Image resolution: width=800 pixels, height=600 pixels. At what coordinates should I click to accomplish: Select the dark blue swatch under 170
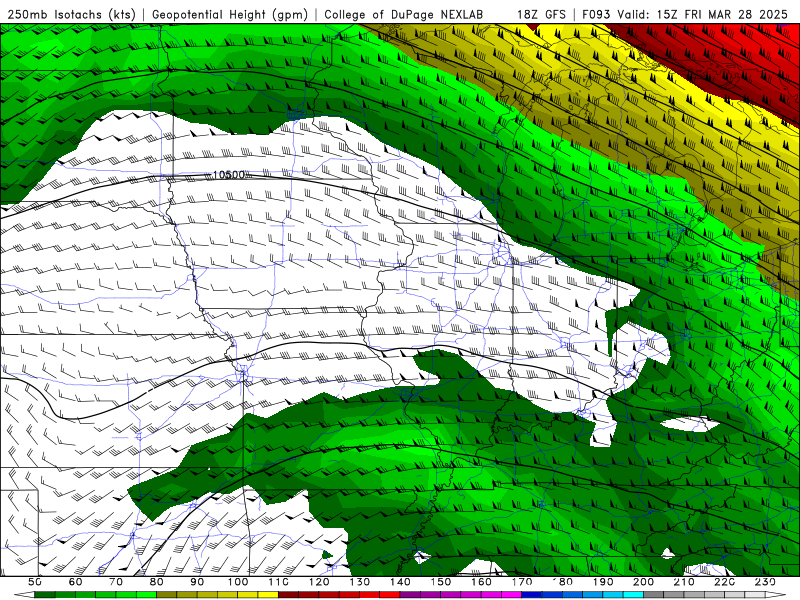532,594
